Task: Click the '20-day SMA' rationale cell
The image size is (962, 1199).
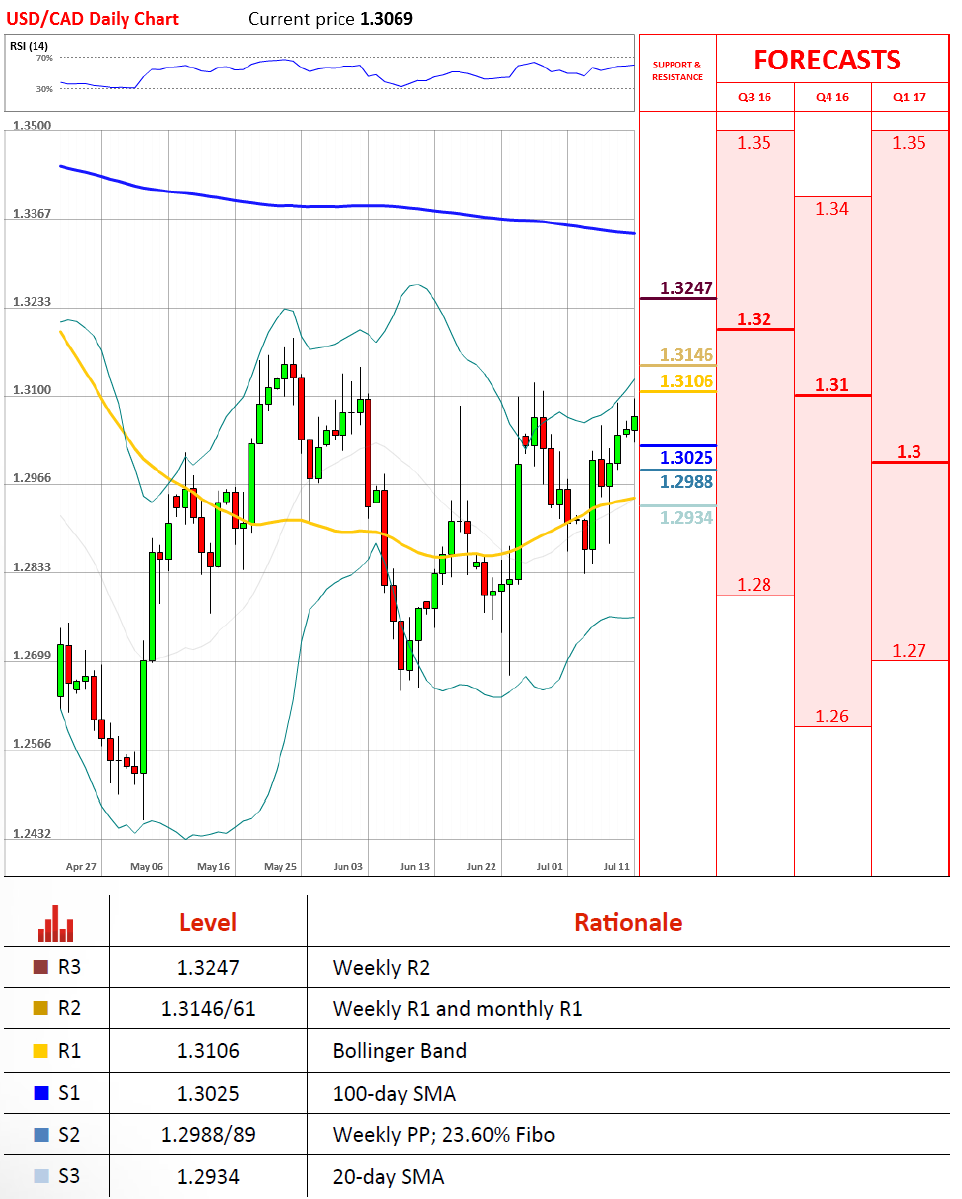Action: point(388,1177)
